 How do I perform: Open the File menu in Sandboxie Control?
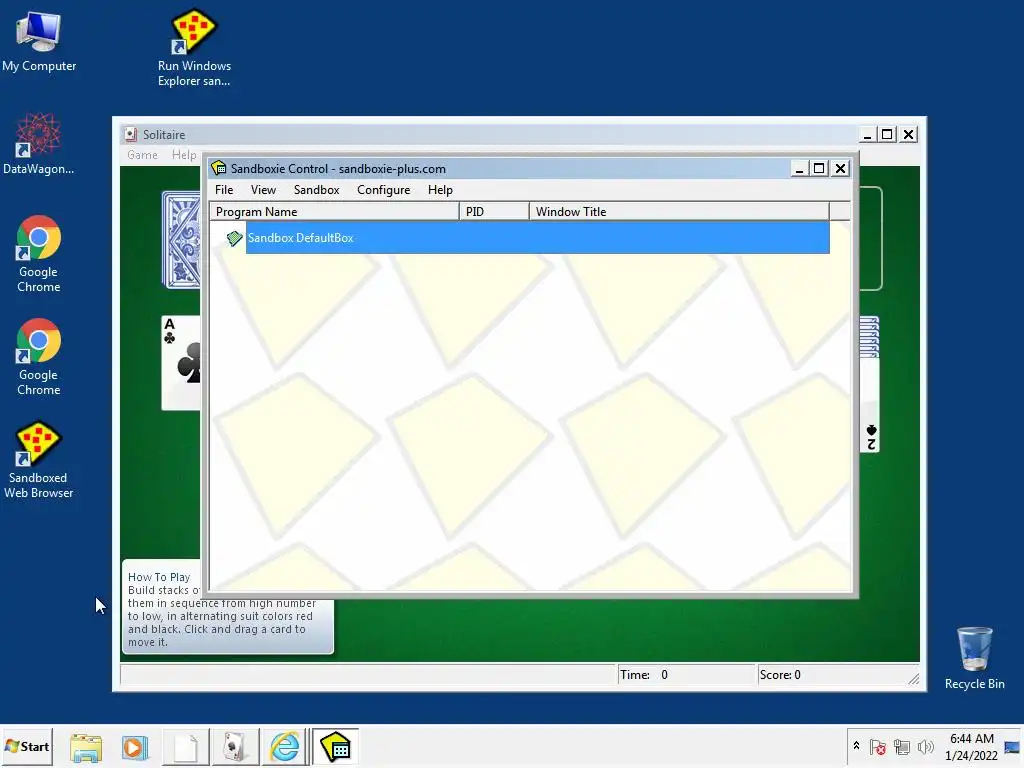224,190
